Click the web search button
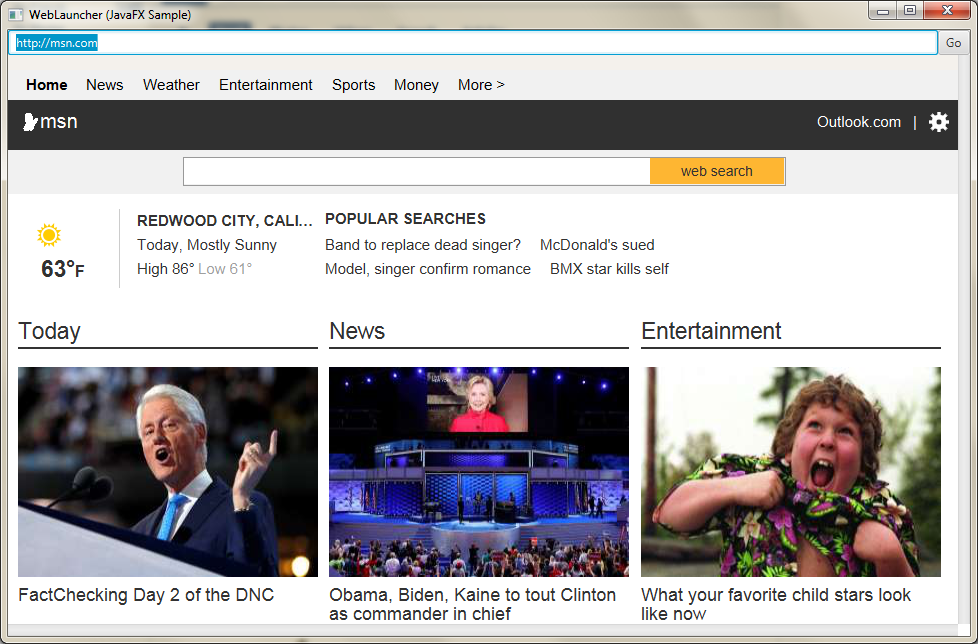Screen dimensions: 978x644 pyautogui.click(x=716, y=171)
